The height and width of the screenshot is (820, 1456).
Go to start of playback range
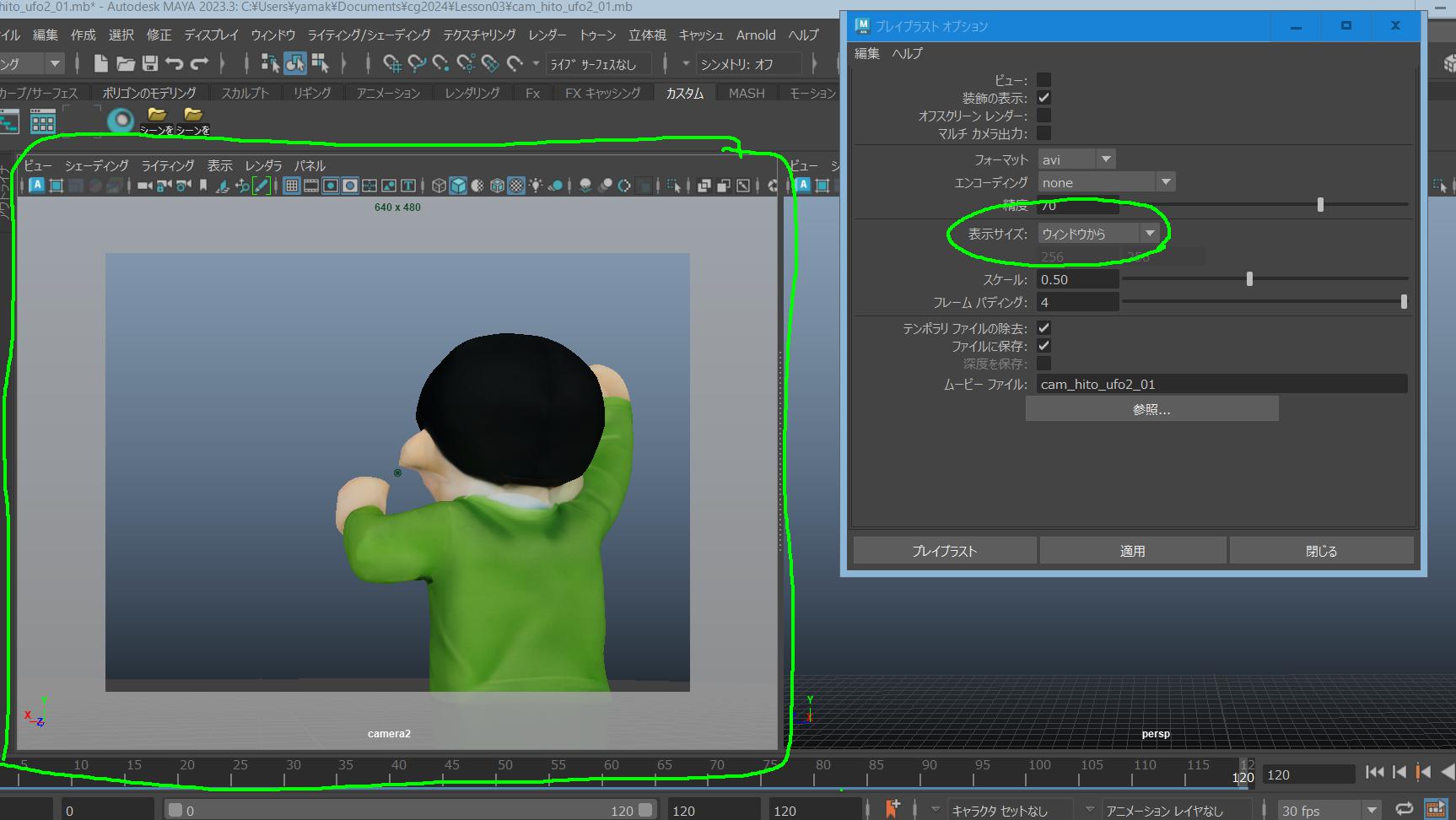click(x=1375, y=771)
